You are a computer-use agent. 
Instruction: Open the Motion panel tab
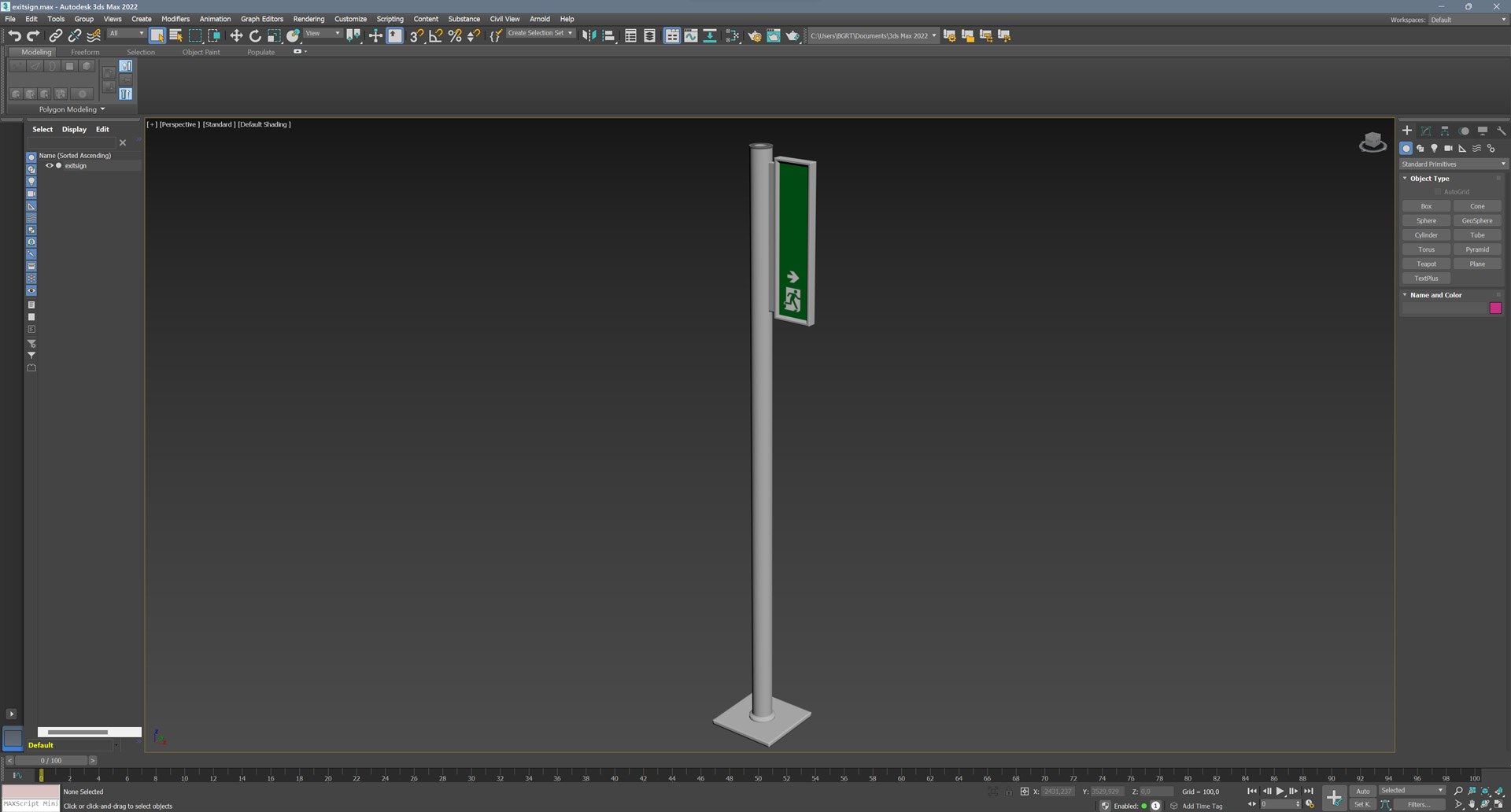point(1464,131)
